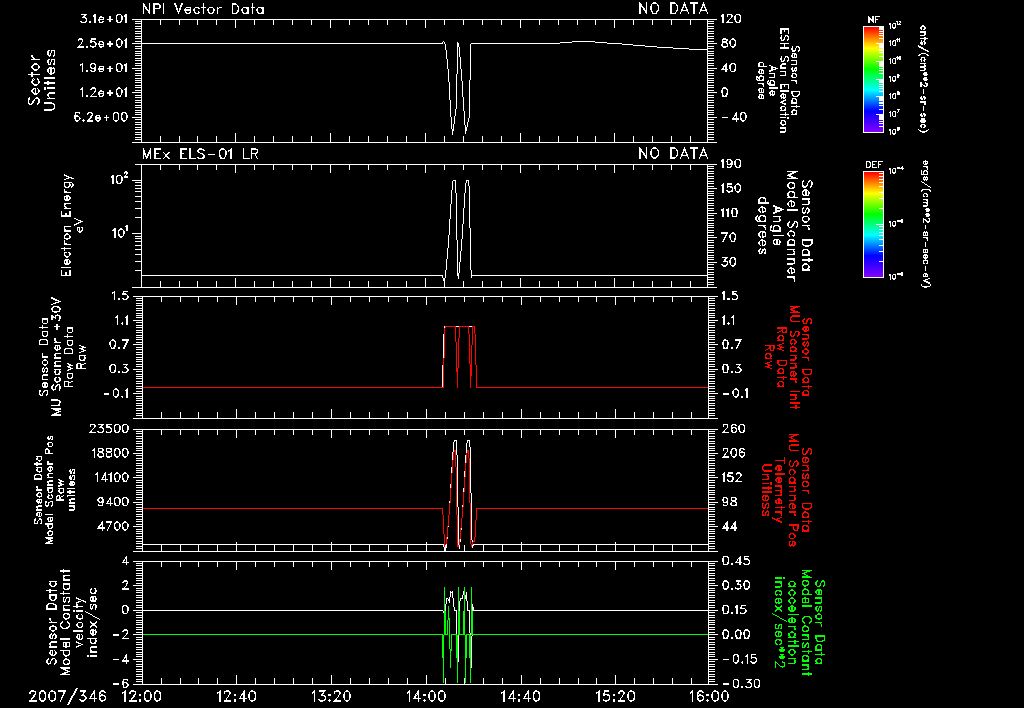Click the green 'Model Constant acceleration' axis title
The image size is (1024, 708).
pos(799,622)
